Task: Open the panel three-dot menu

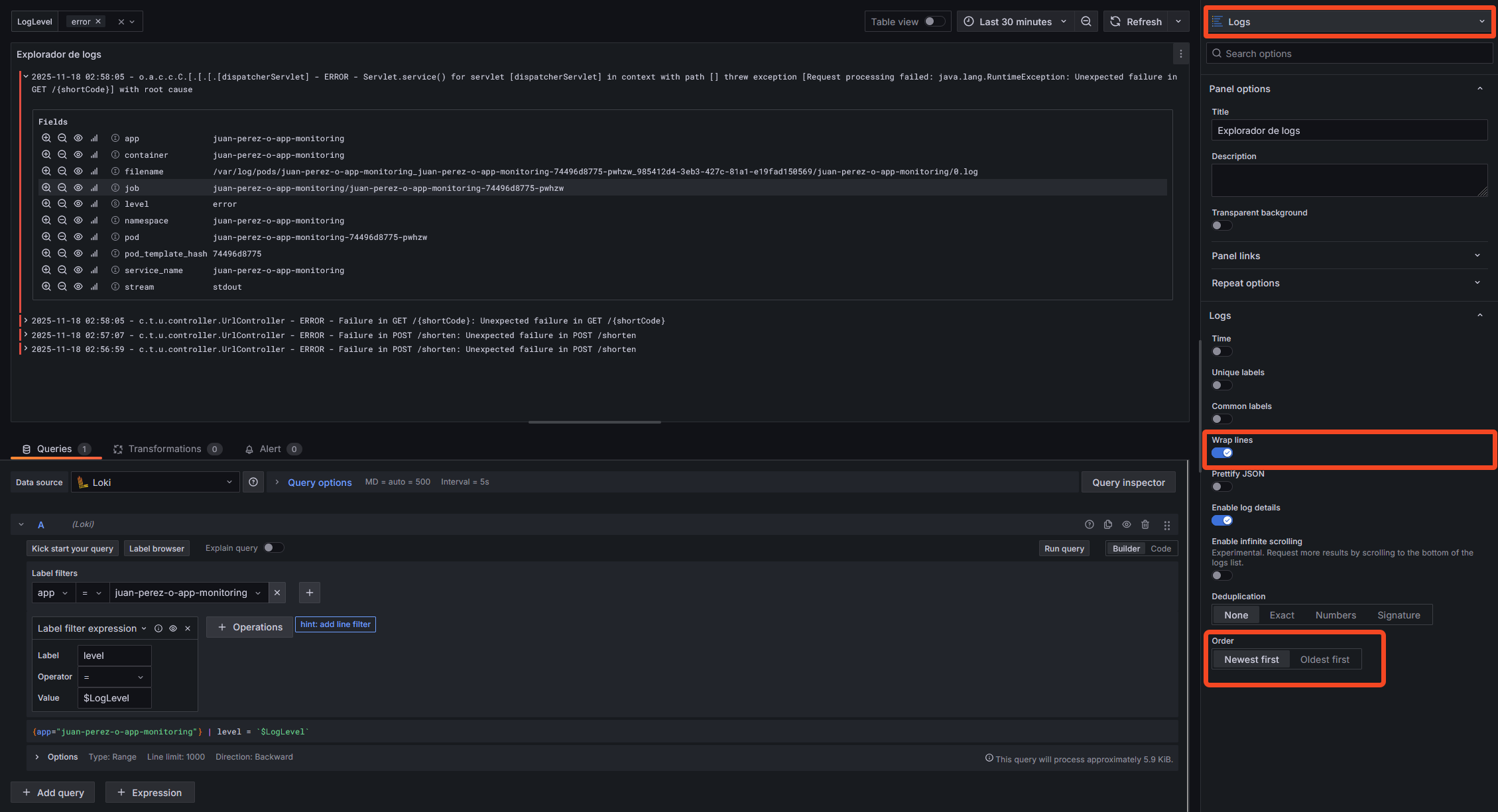Action: click(x=1180, y=54)
